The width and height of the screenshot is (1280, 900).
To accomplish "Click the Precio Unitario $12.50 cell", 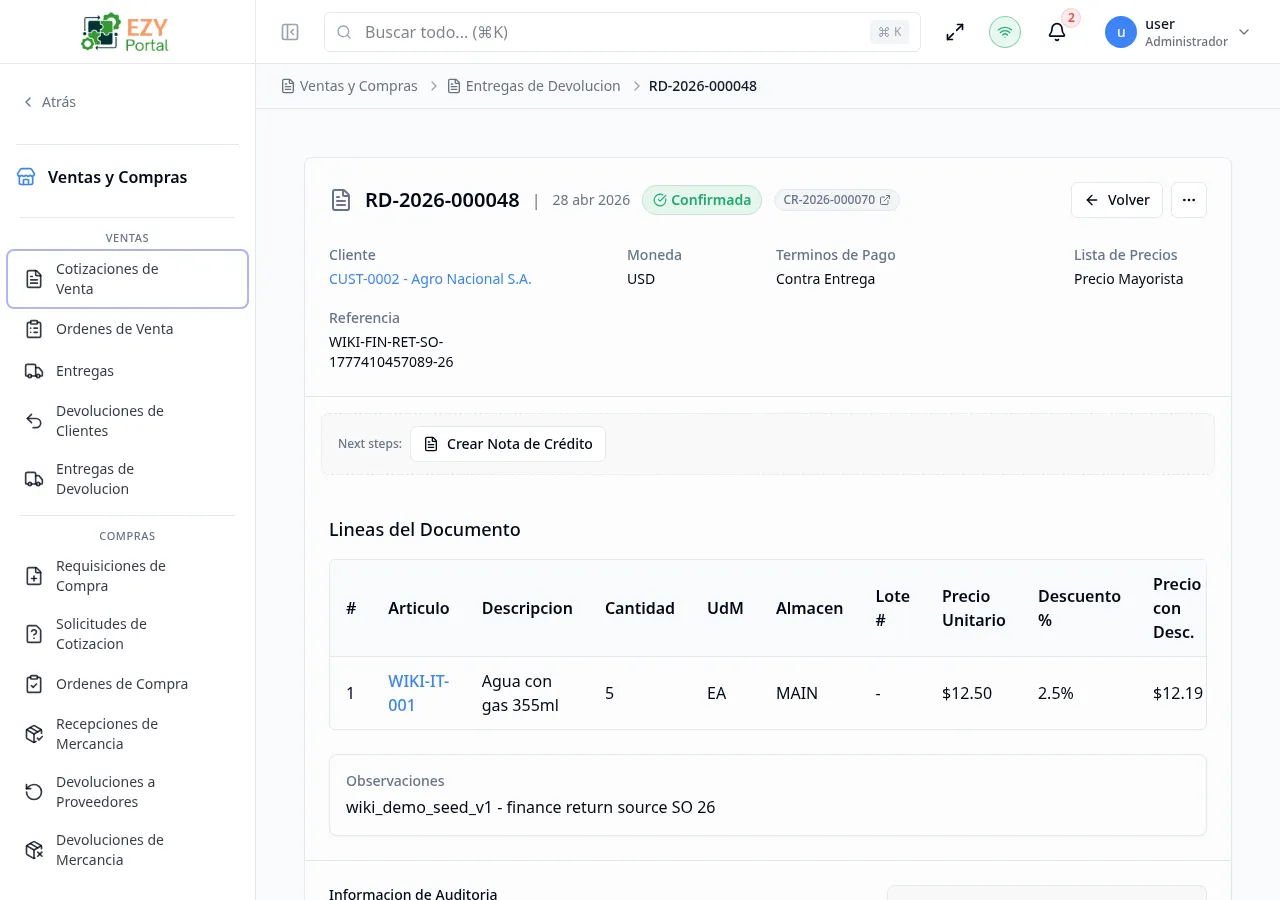I will [x=967, y=693].
